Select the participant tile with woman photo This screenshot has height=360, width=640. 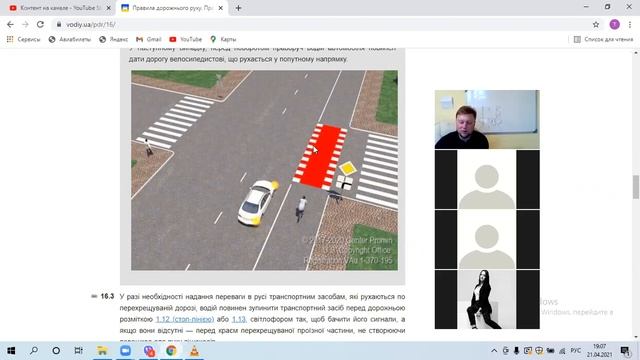tap(487, 299)
